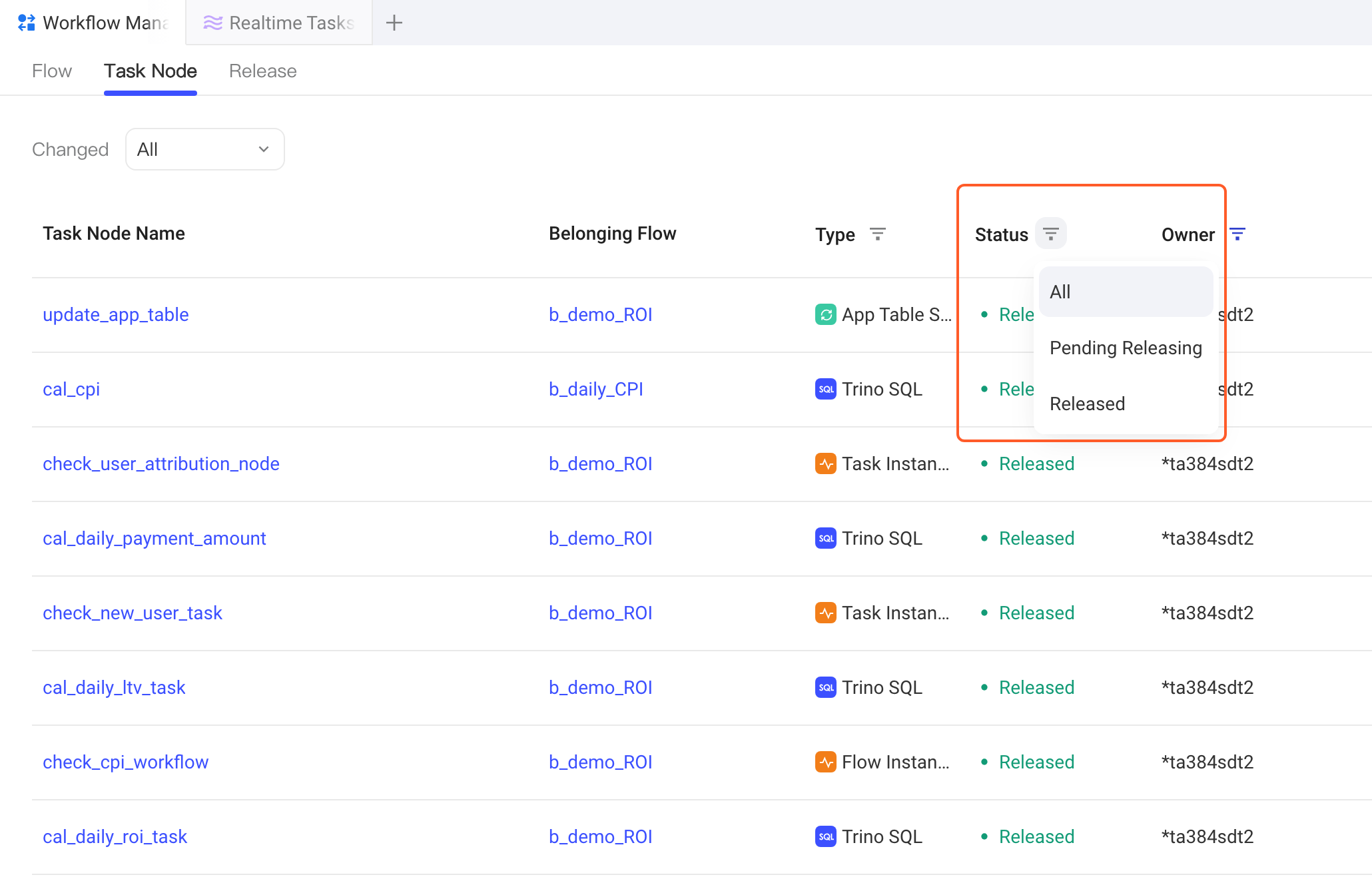Open check_user_attribution_node link

(x=161, y=463)
